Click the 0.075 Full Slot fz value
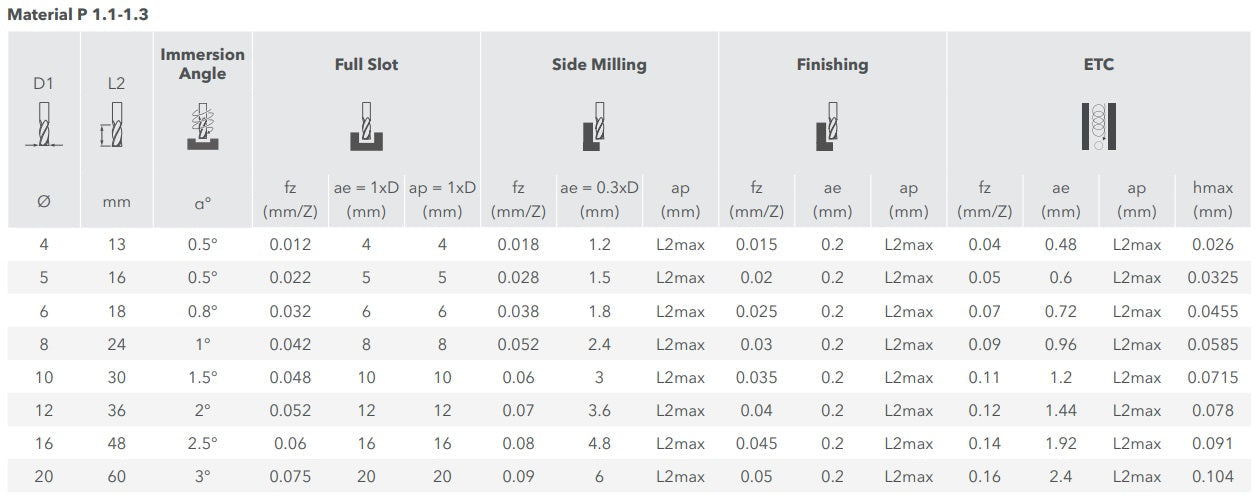The image size is (1258, 497). pos(290,477)
